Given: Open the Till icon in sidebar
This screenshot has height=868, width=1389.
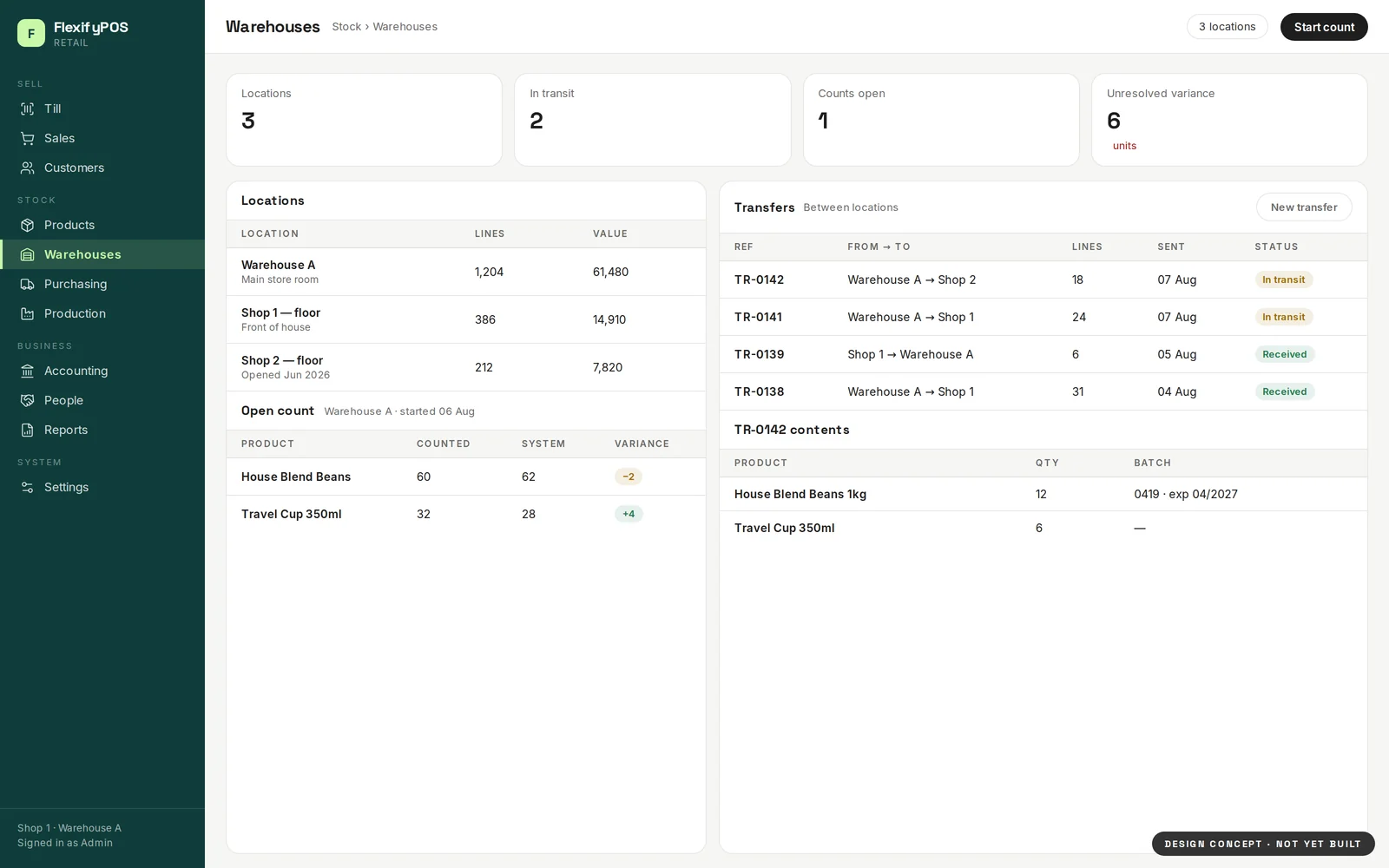Looking at the screenshot, I should pos(28,108).
